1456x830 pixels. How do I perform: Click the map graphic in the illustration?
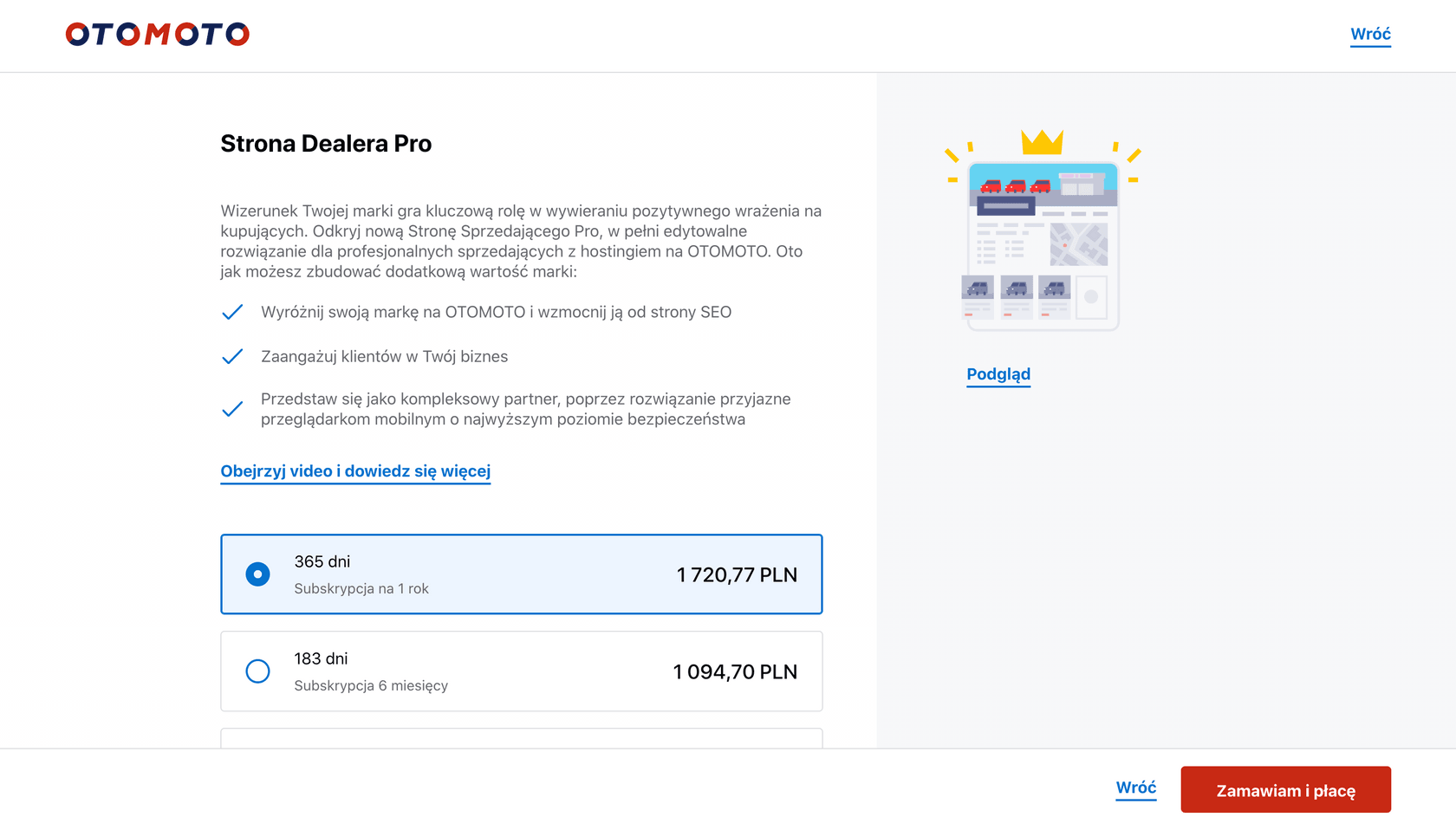pyautogui.click(x=1078, y=244)
